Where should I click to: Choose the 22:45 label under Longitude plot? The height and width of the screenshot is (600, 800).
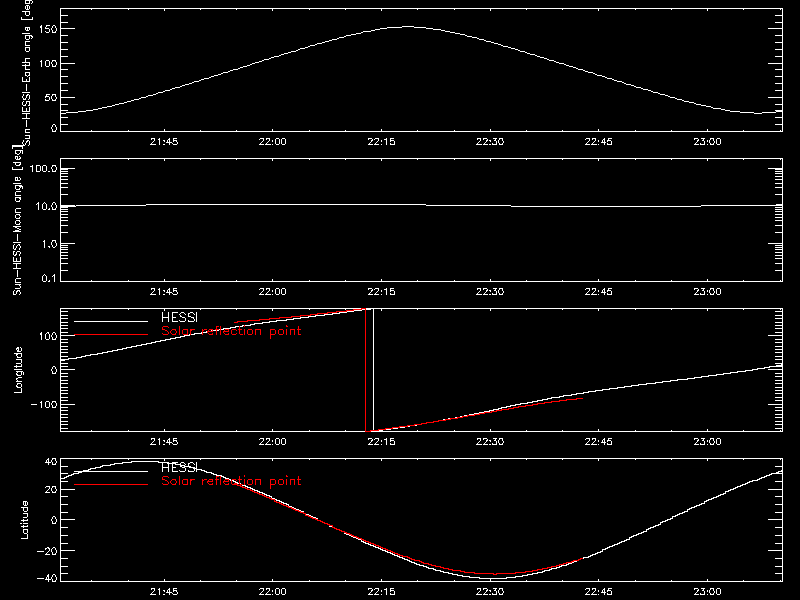pos(598,442)
